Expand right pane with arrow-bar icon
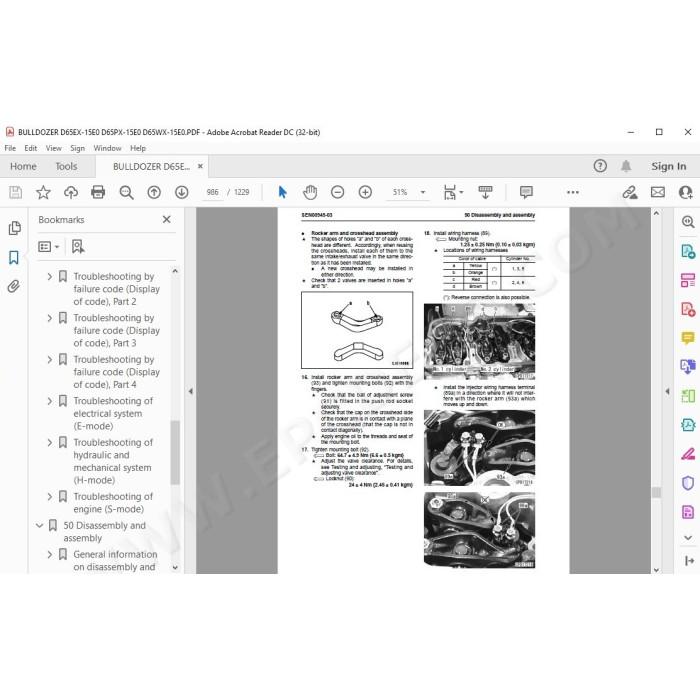Image resolution: width=700 pixels, height=700 pixels. [x=689, y=561]
